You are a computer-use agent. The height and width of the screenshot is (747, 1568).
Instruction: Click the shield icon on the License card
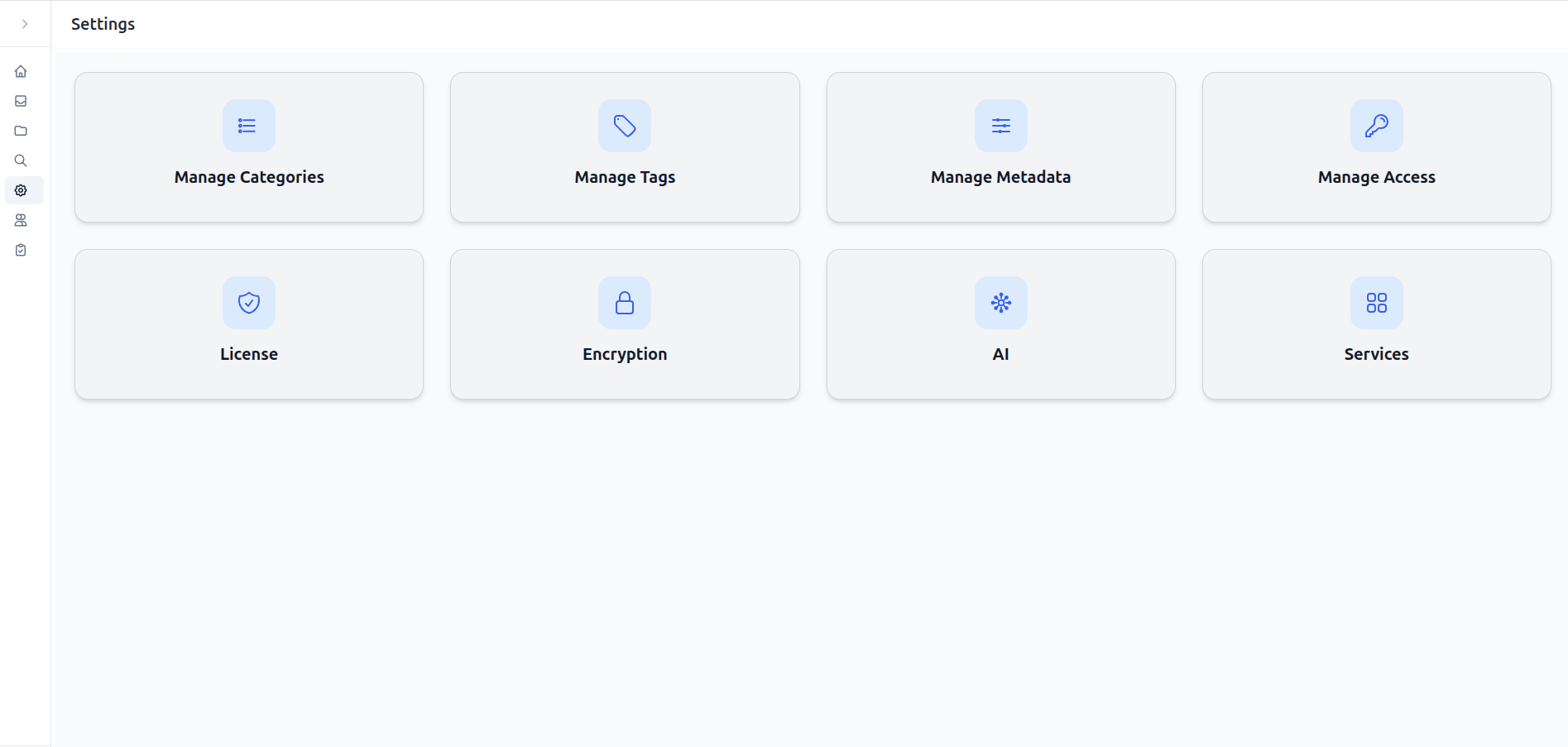pos(248,303)
